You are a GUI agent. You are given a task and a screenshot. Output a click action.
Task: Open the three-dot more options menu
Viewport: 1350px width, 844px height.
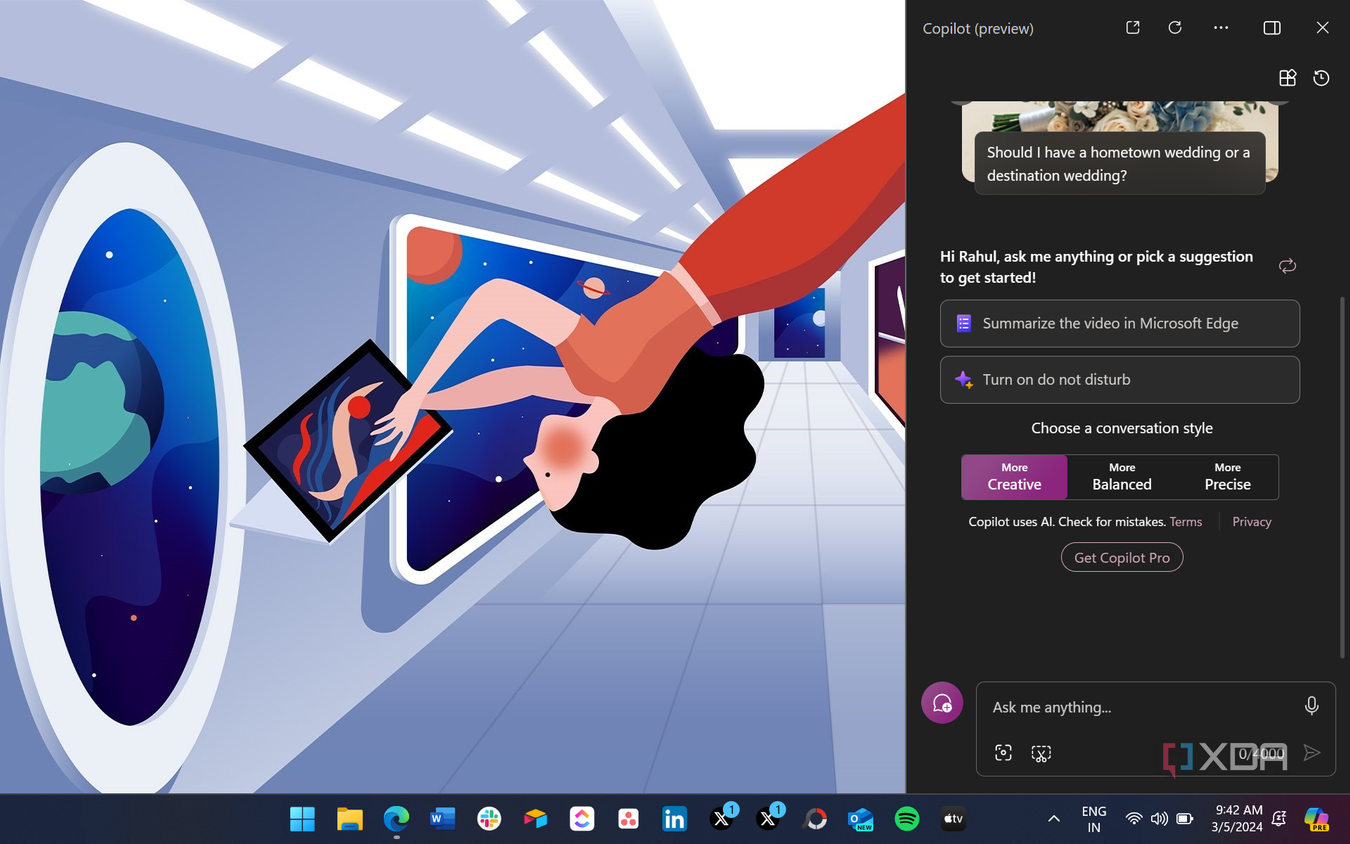click(1221, 28)
